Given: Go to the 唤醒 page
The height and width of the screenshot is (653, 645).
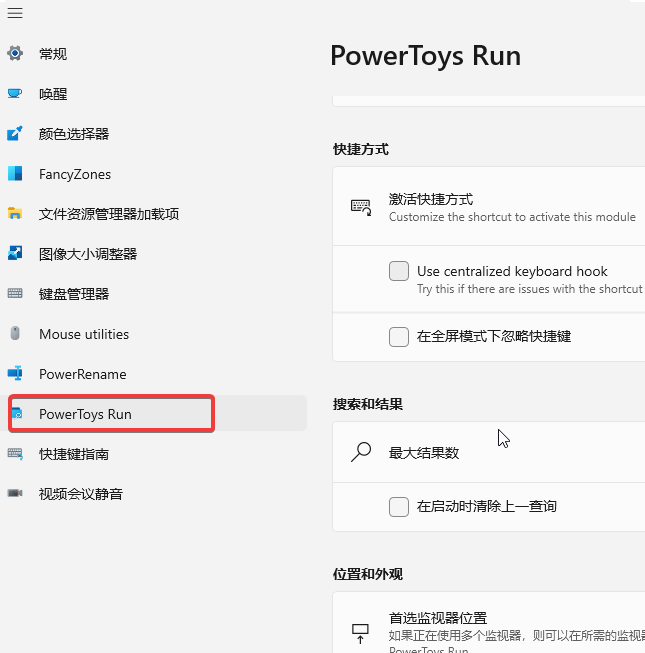Looking at the screenshot, I should (153, 93).
